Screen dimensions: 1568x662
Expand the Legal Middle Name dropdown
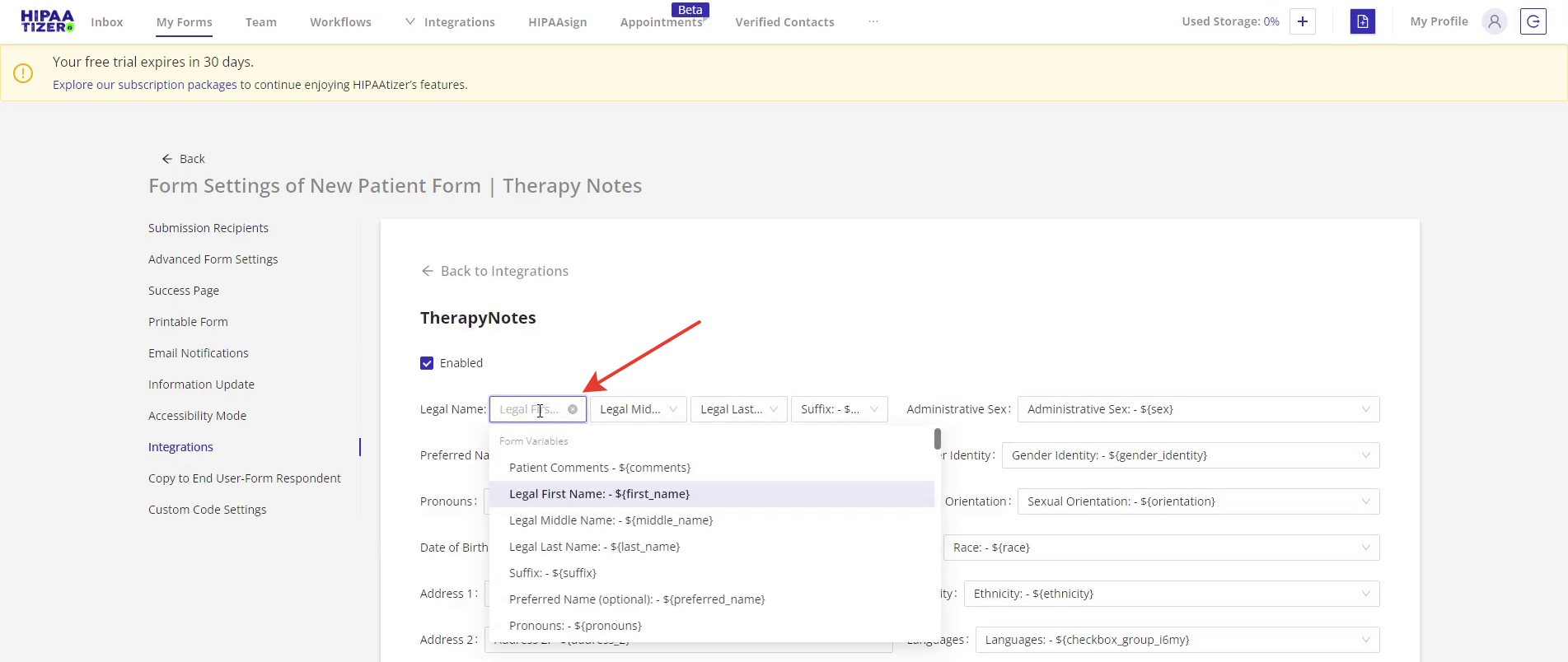638,409
